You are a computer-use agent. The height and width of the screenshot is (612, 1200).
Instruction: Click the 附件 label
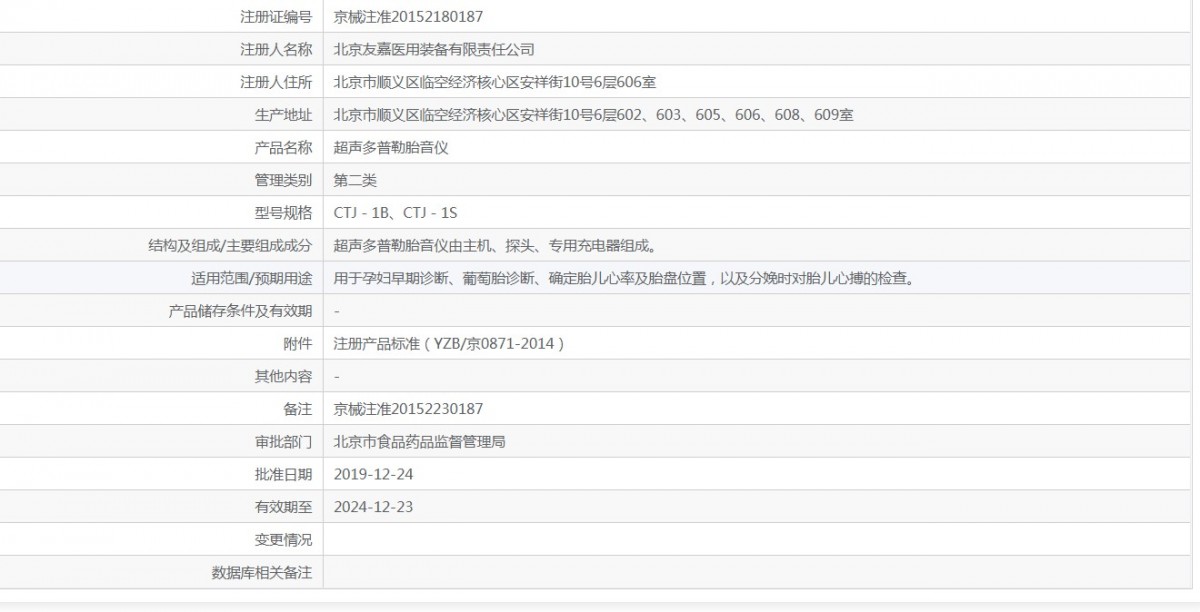pyautogui.click(x=298, y=344)
